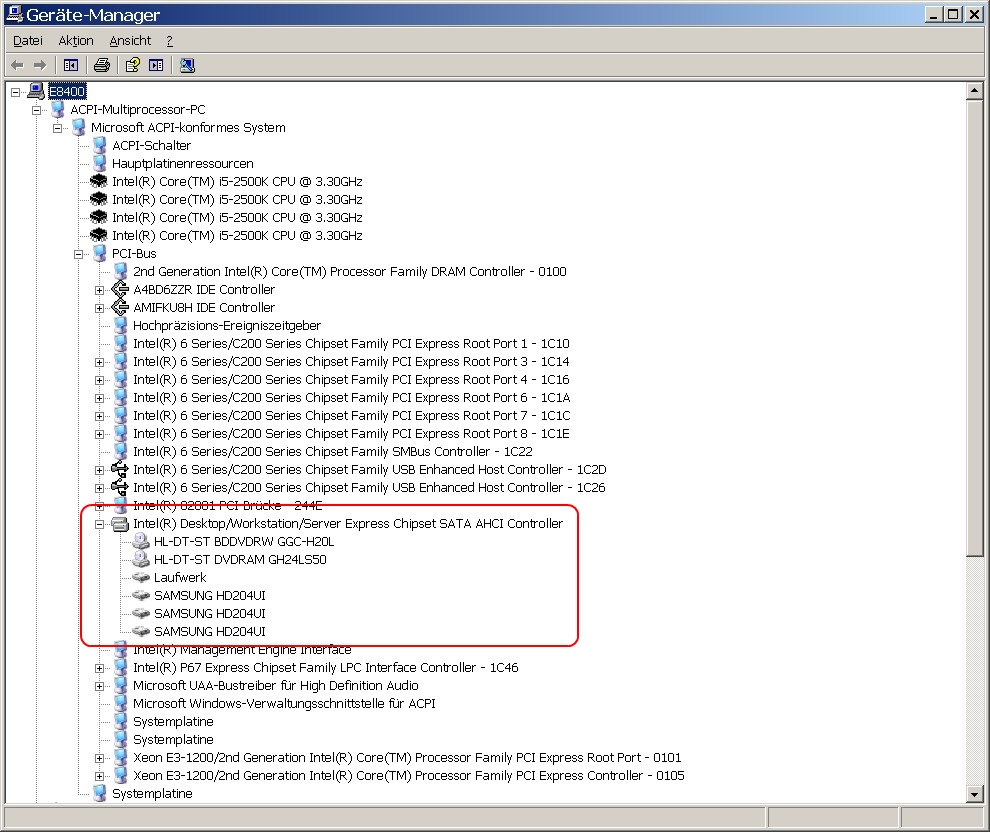Expand PCI Express Root Port 8 node
The height and width of the screenshot is (832, 990).
click(99, 434)
